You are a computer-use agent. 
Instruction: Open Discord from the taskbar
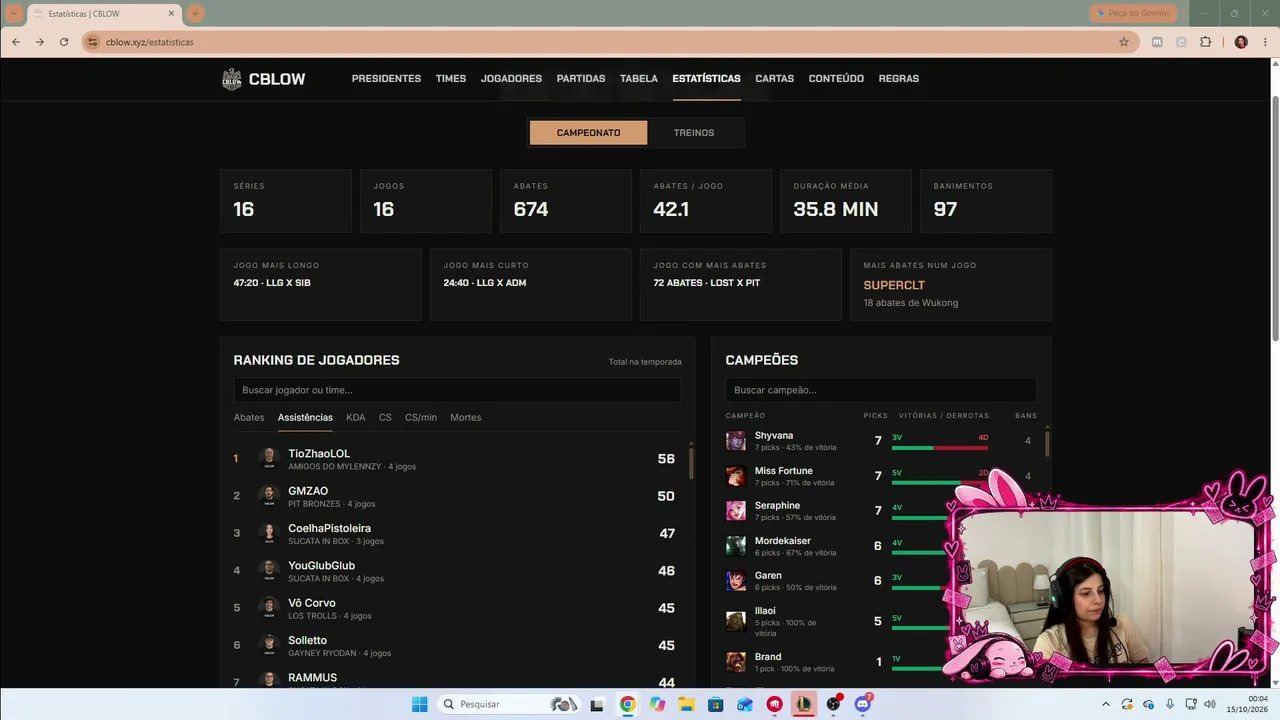[x=863, y=704]
